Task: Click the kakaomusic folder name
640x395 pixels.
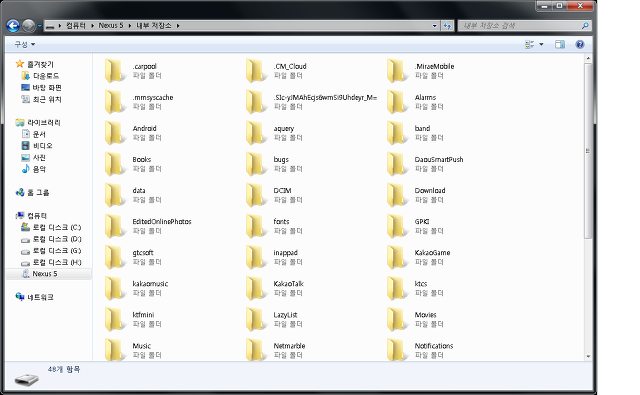Action: pos(150,284)
